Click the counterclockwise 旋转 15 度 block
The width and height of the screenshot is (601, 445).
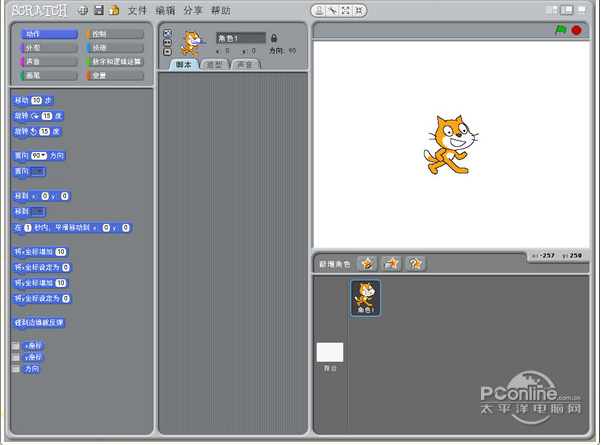pos(37,131)
